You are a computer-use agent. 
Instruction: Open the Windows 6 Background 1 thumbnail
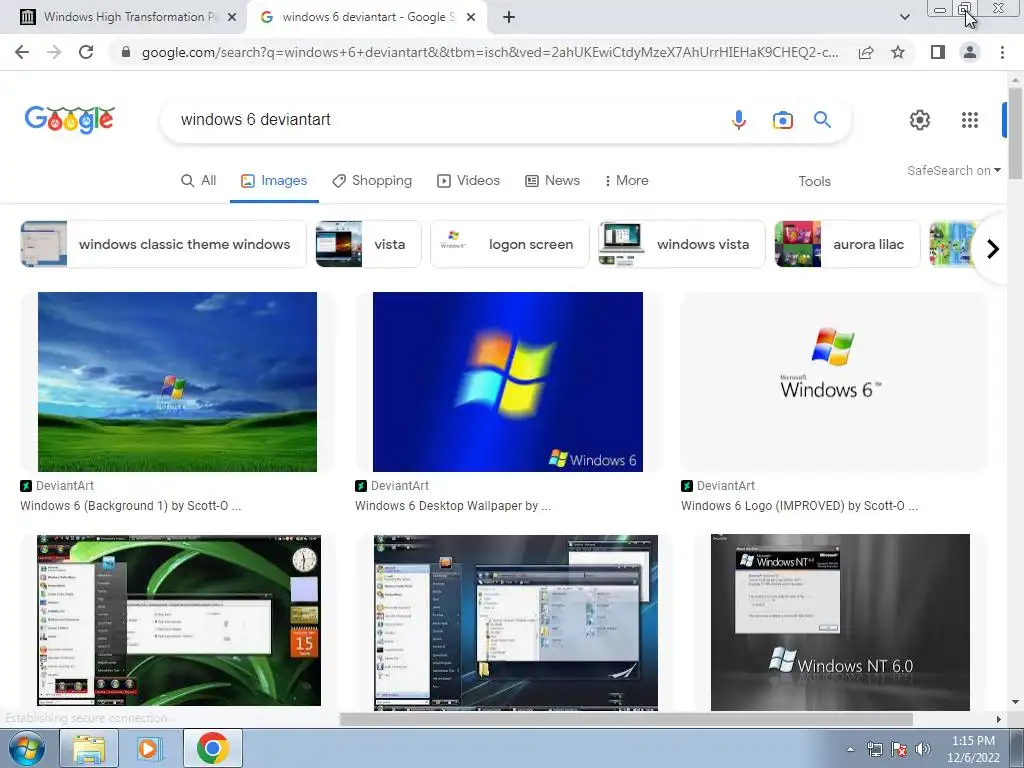point(177,382)
